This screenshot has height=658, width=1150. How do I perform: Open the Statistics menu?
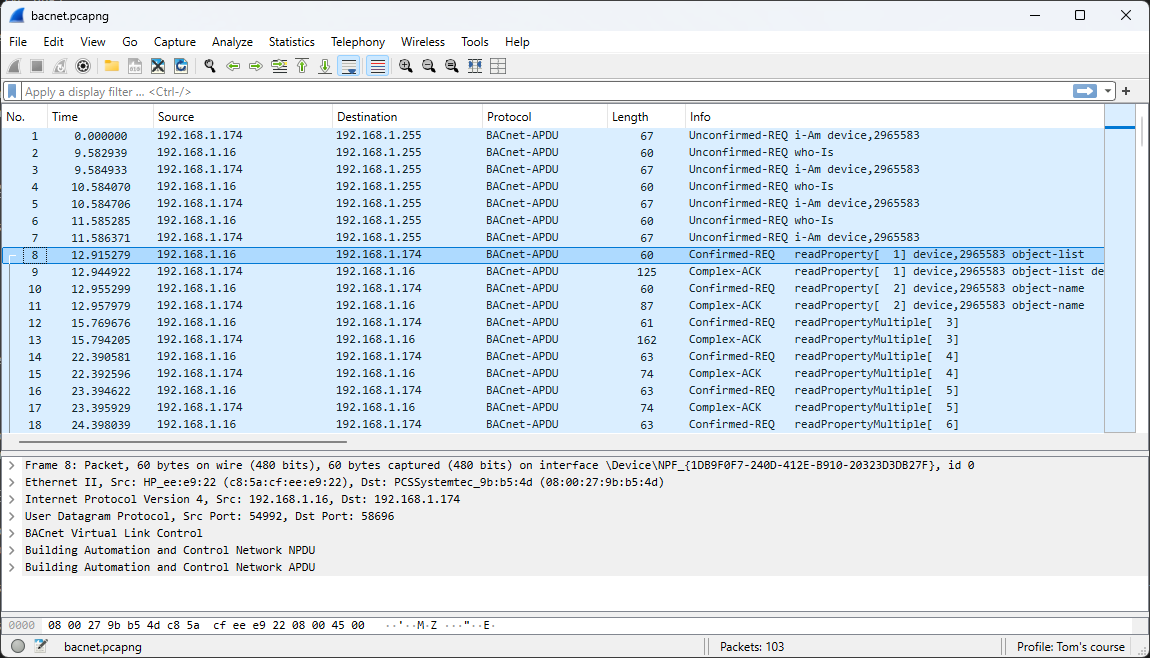291,42
